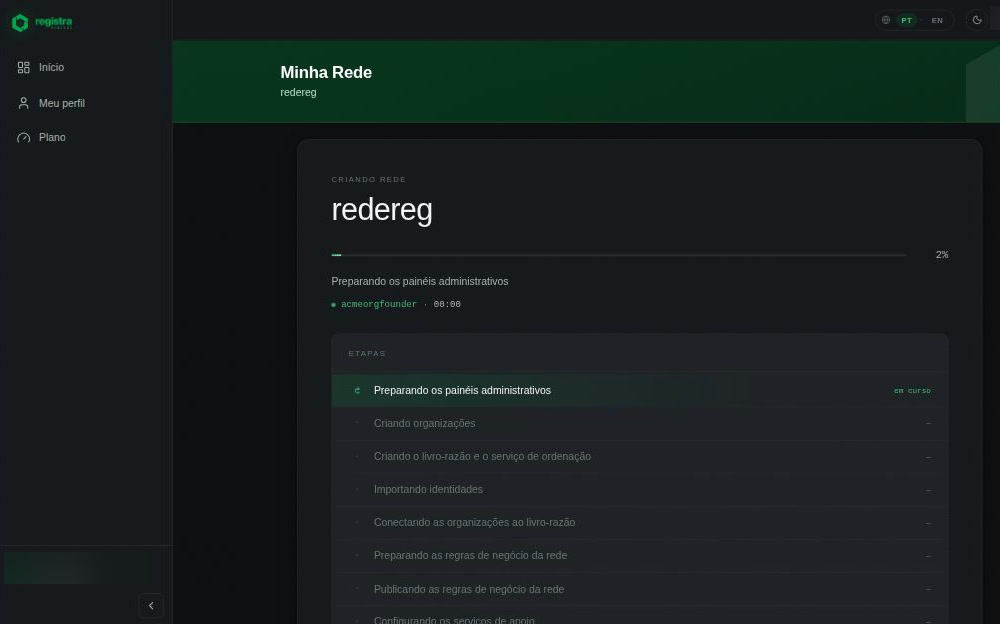
Task: Click the 2% progress value
Action: [x=942, y=255]
